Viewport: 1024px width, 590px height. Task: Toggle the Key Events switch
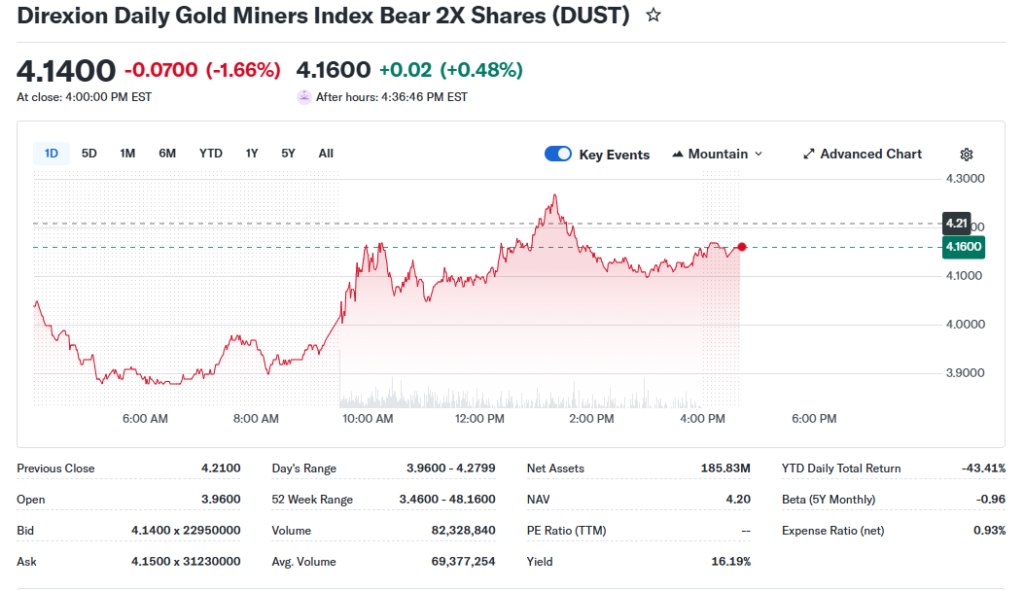point(558,154)
